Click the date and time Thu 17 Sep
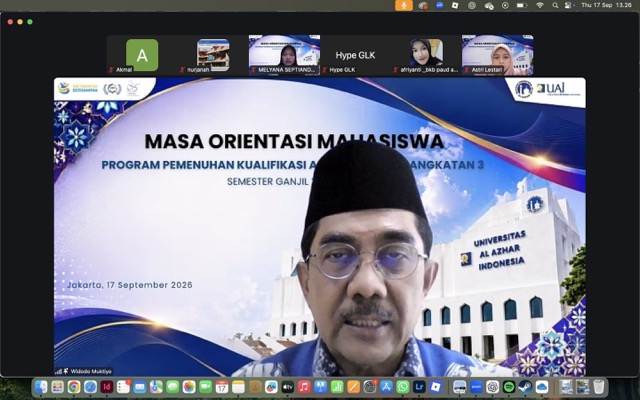This screenshot has width=640, height=400. pos(606,5)
